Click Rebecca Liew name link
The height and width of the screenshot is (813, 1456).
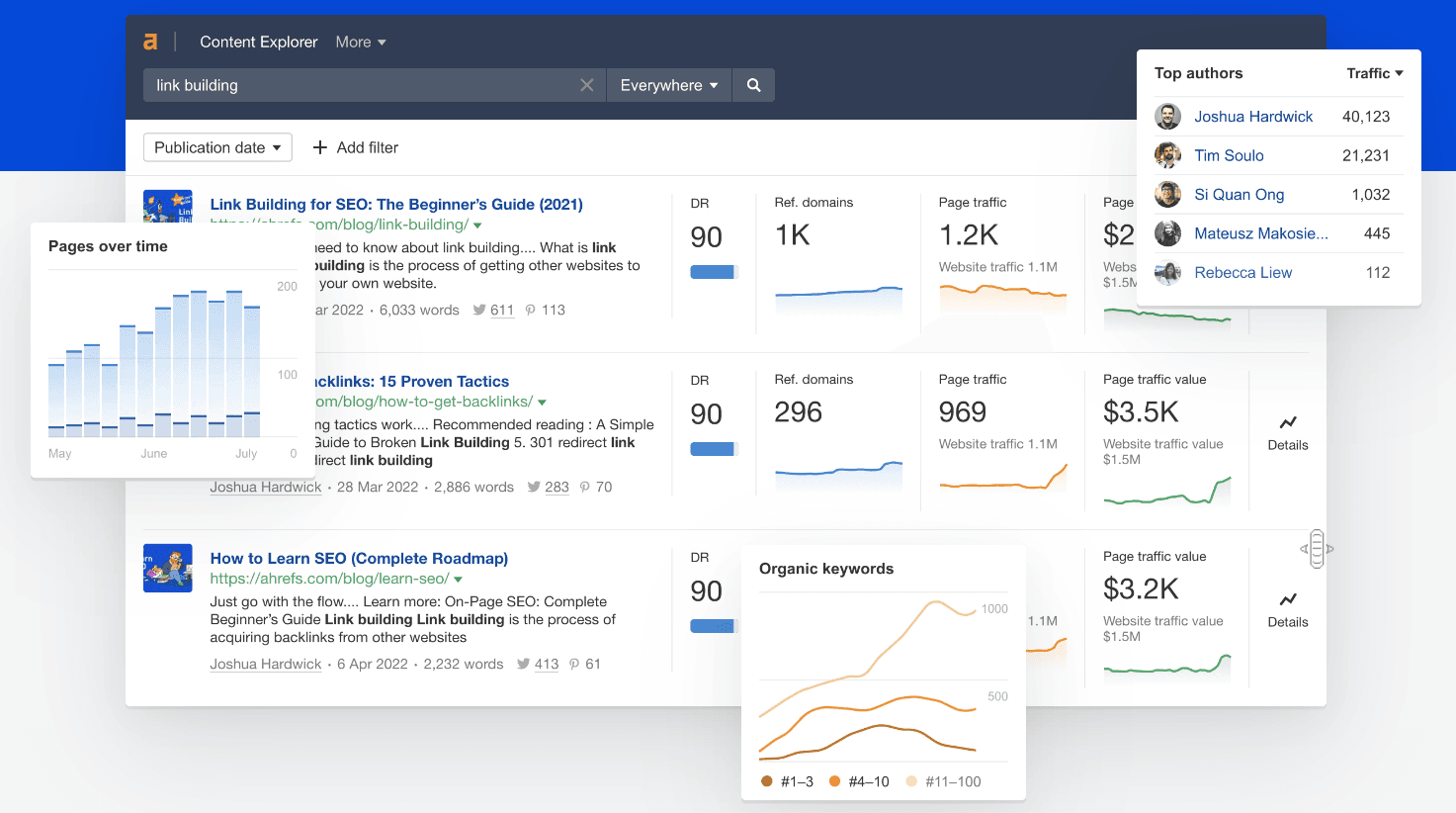click(x=1242, y=272)
